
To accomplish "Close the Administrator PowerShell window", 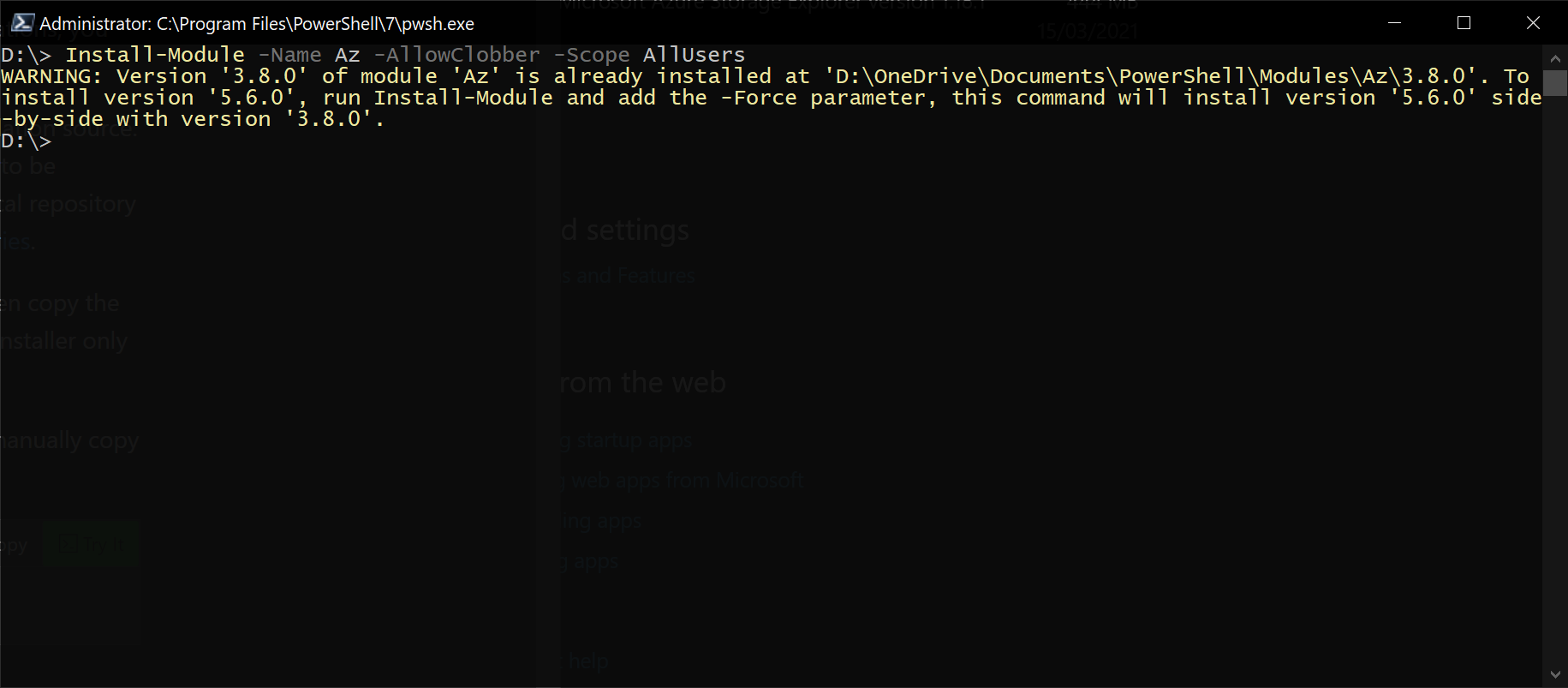I will pos(1533,23).
